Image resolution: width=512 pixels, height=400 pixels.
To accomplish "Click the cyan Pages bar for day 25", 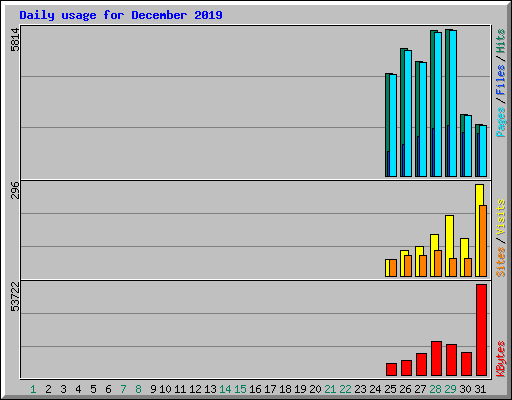I will [393, 125].
